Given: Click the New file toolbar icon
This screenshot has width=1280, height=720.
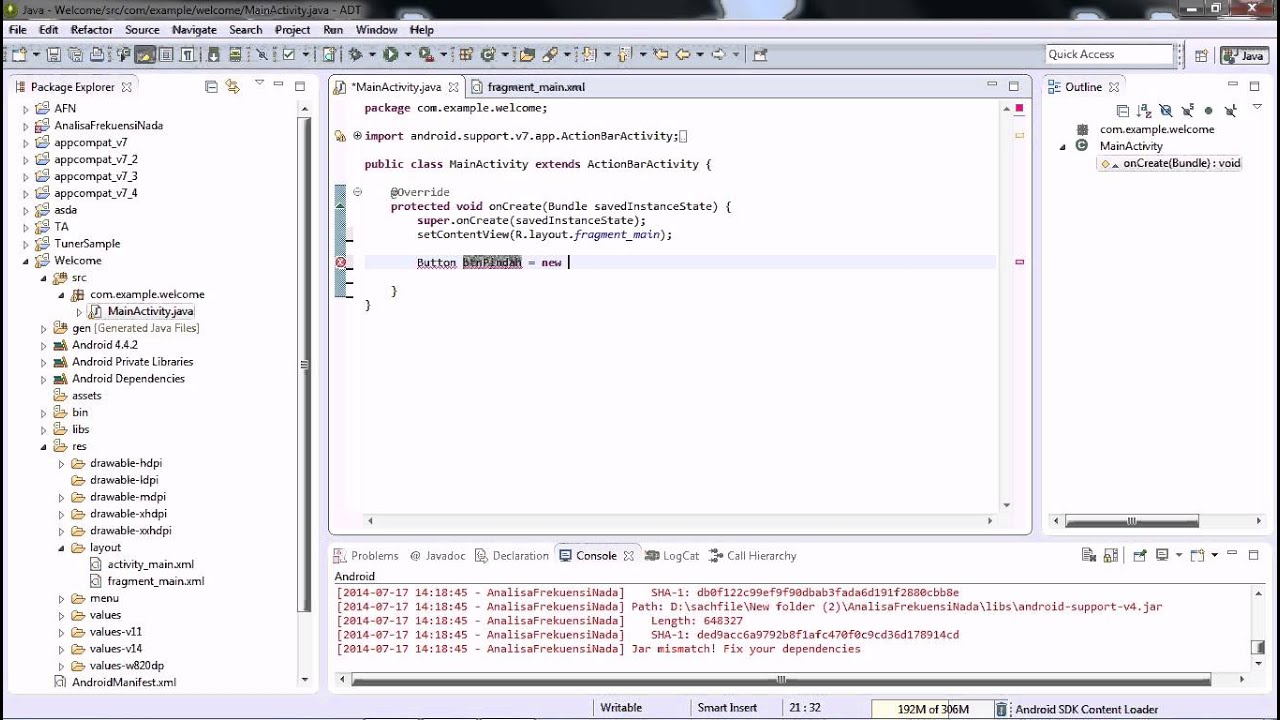Looking at the screenshot, I should point(18,55).
